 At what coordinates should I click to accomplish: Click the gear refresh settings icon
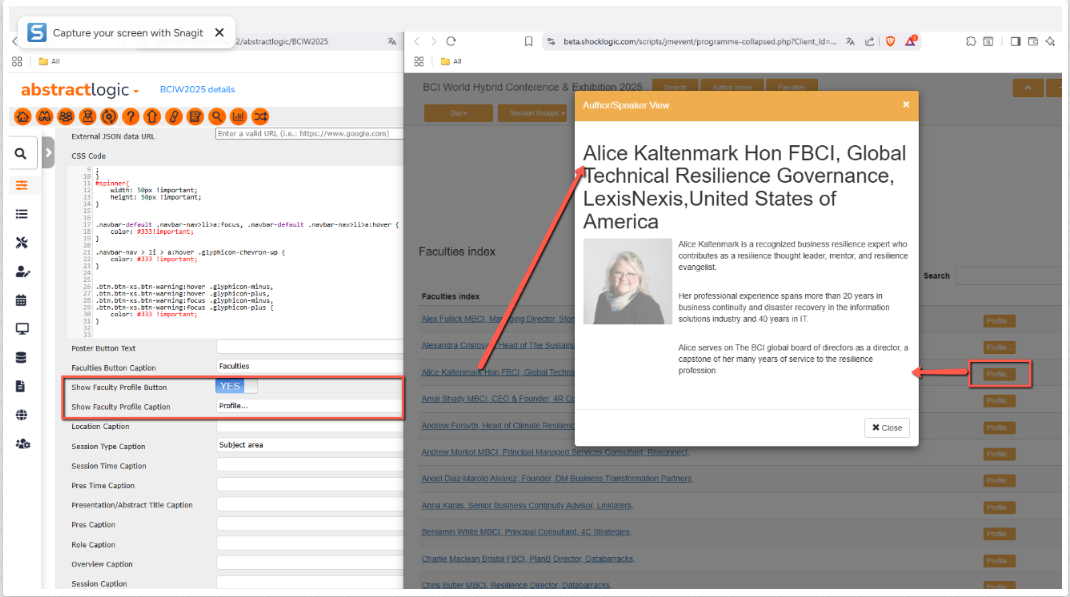point(109,117)
